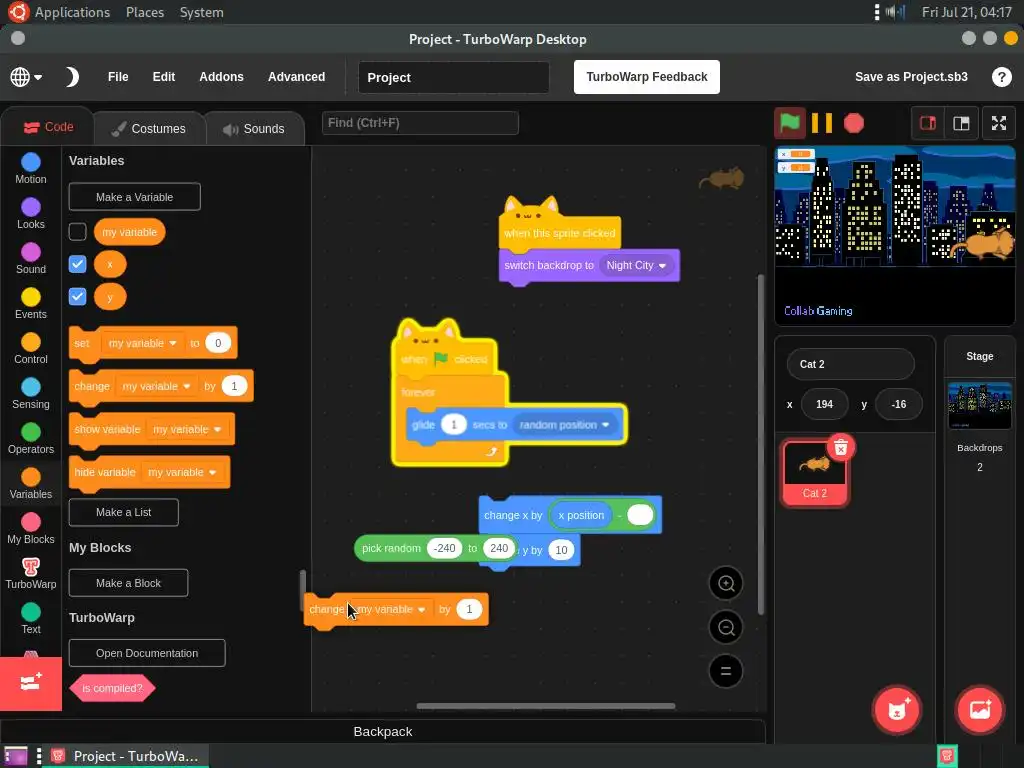Switch to large stage layout

pyautogui.click(x=961, y=123)
